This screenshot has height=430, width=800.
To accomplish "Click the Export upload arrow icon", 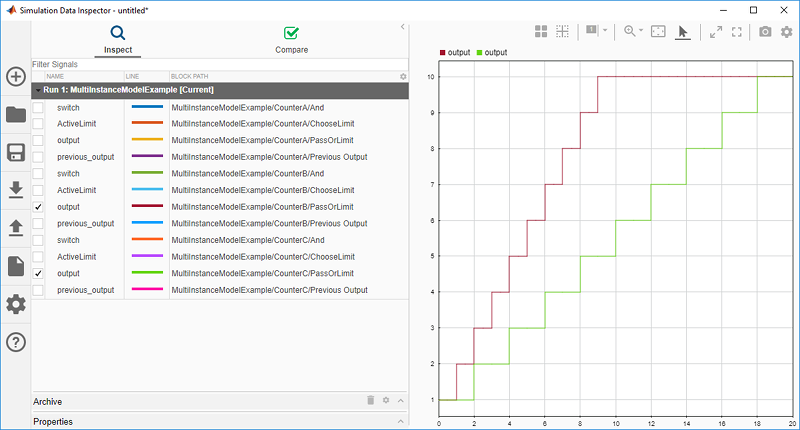I will [x=16, y=227].
